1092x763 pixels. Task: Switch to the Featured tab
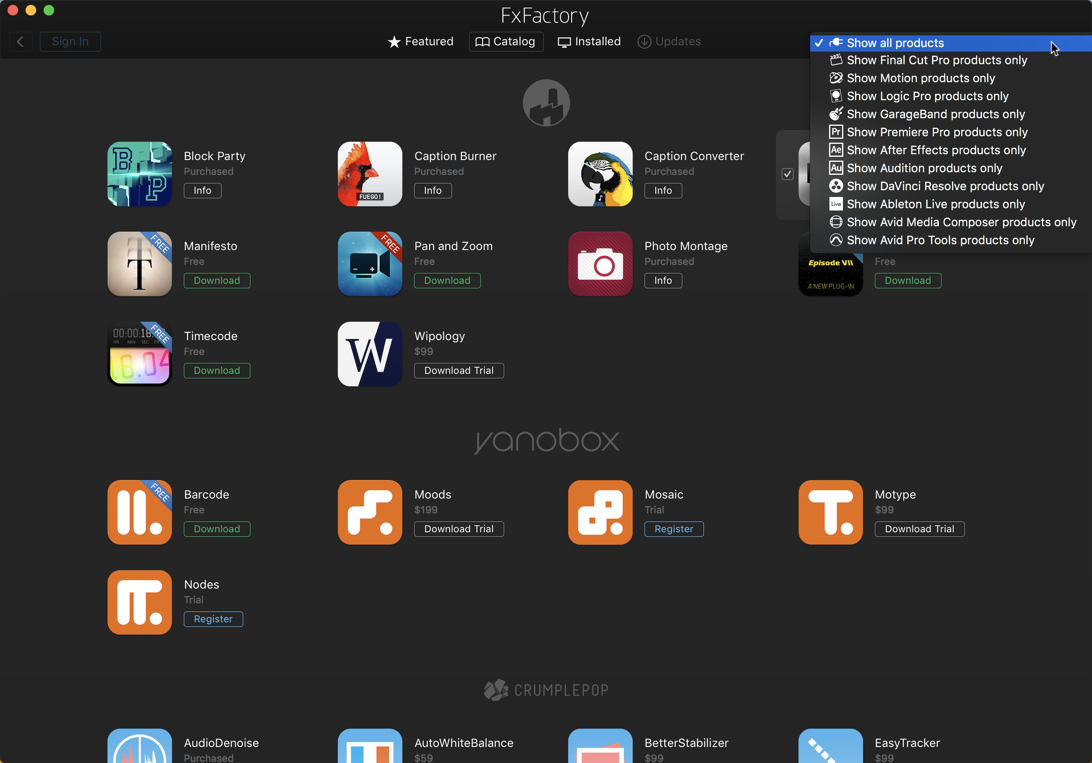[421, 42]
